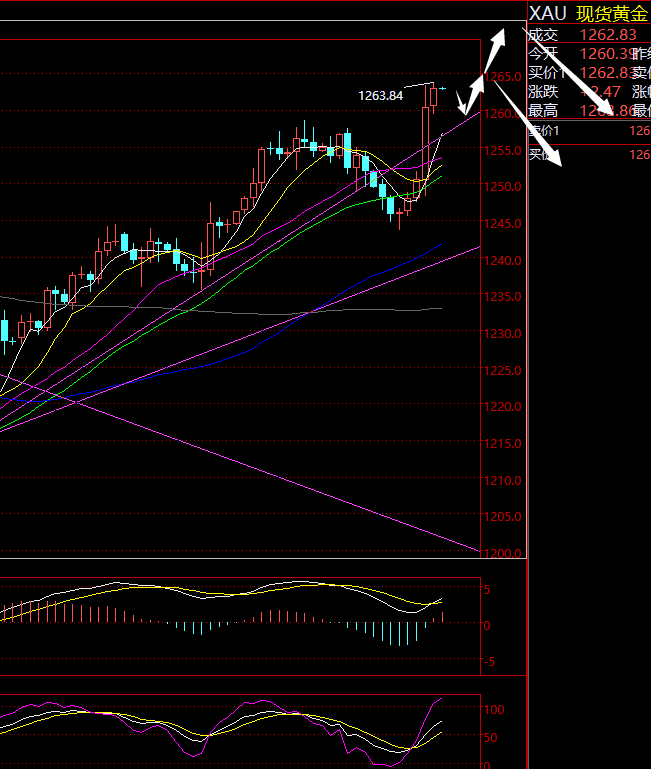Click the latest red MACD histogram bar
The image size is (651, 769).
point(443,617)
